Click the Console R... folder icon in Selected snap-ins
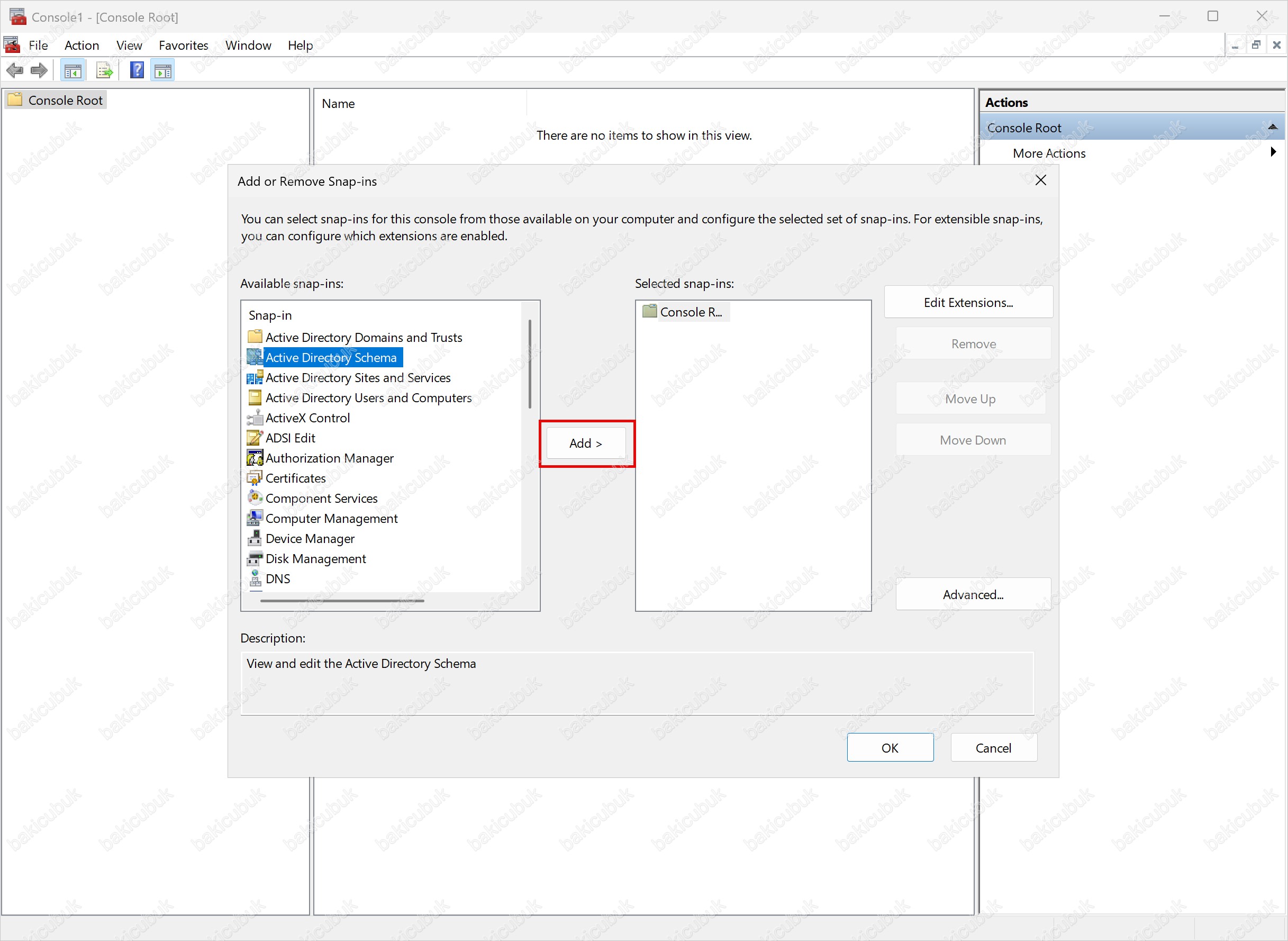The width and height of the screenshot is (1288, 941). [649, 311]
